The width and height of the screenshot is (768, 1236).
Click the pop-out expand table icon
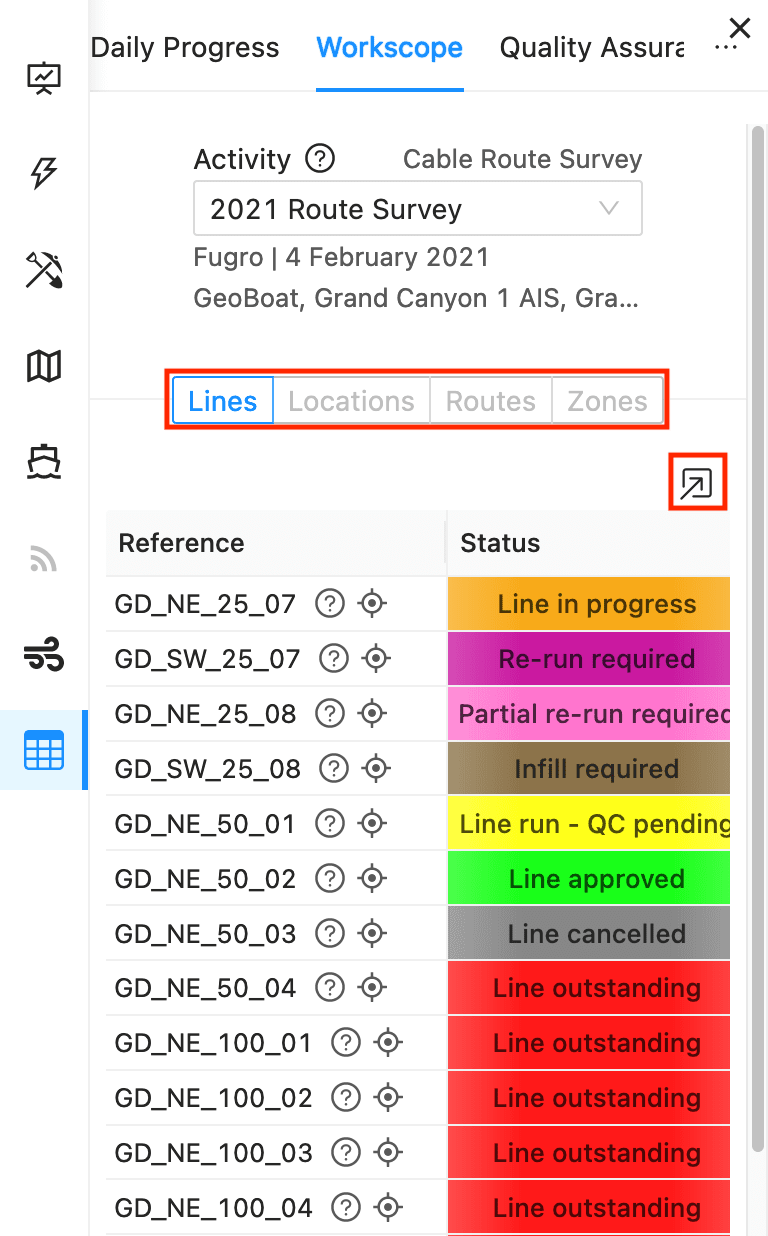point(696,484)
